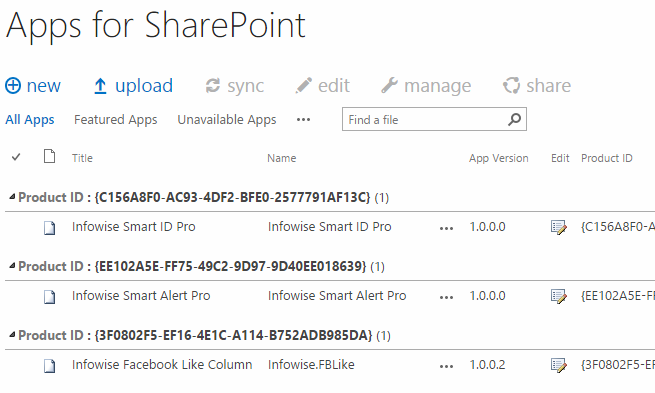Collapse Product ID EE102A5E group
655x393 pixels.
click(x=13, y=265)
